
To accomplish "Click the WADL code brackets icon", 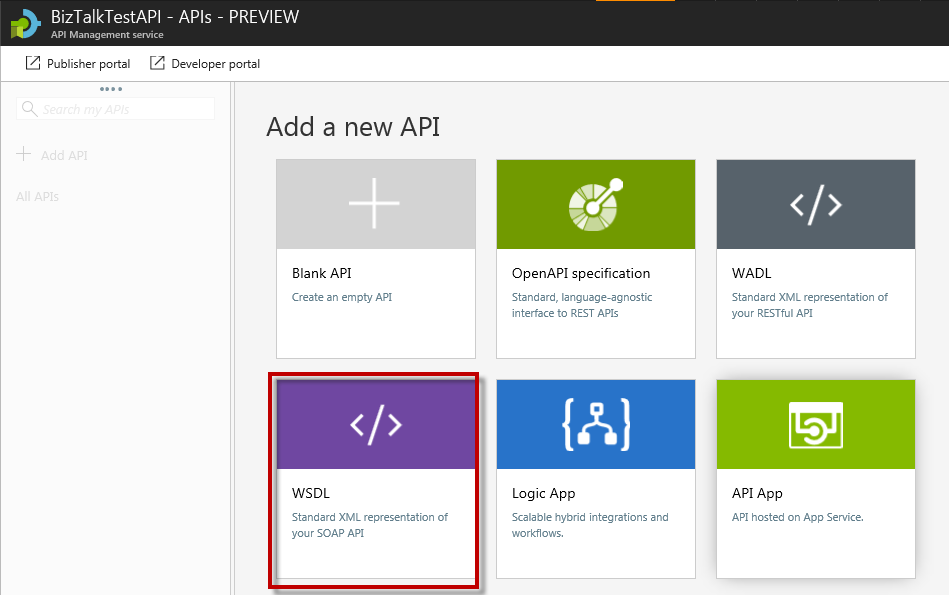I will click(815, 204).
